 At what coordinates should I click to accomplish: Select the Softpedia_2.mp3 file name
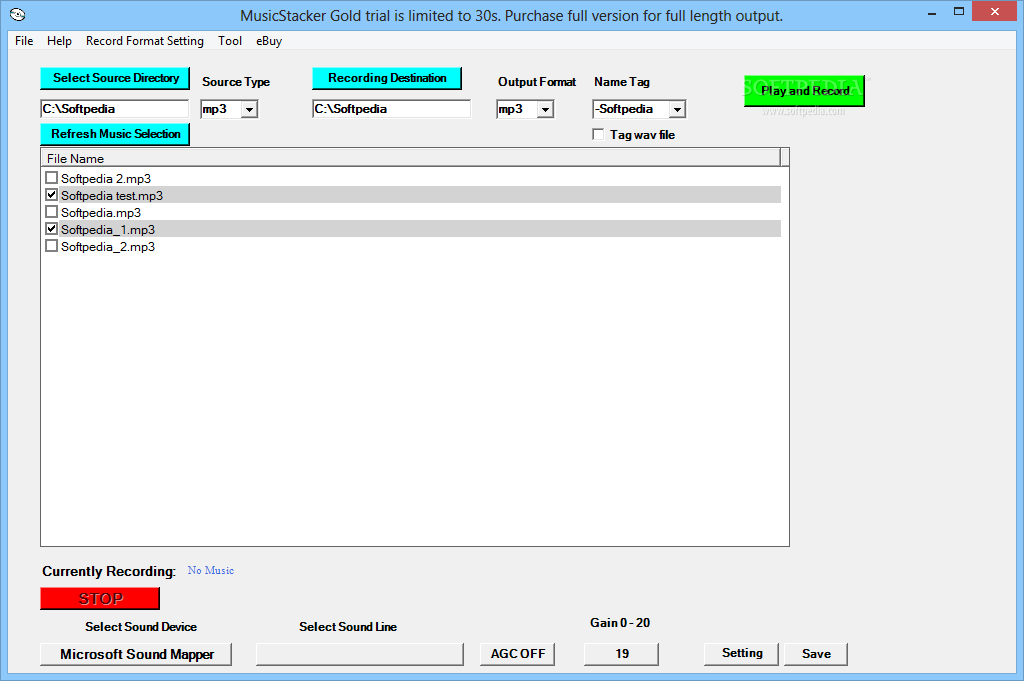[x=108, y=246]
